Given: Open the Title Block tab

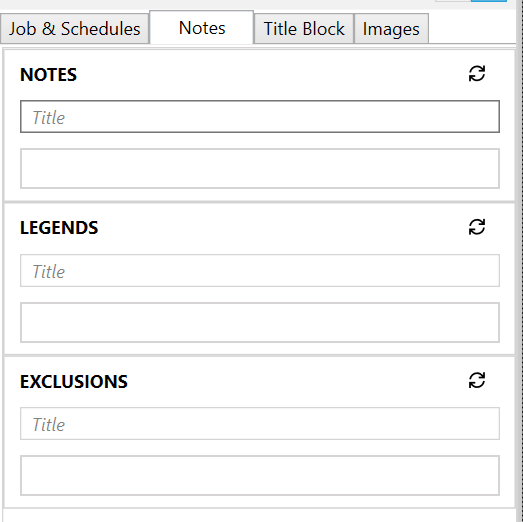Looking at the screenshot, I should [304, 29].
